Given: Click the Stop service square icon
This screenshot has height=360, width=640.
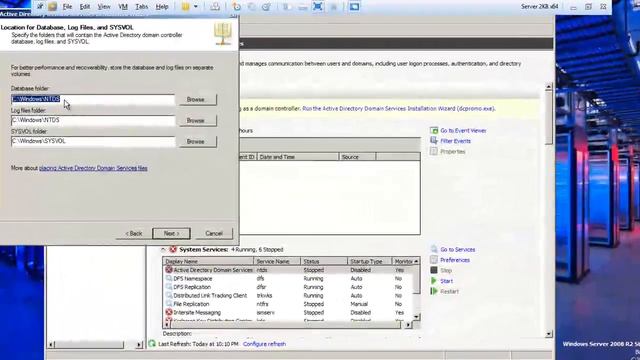Looking at the screenshot, I should pyautogui.click(x=434, y=270).
